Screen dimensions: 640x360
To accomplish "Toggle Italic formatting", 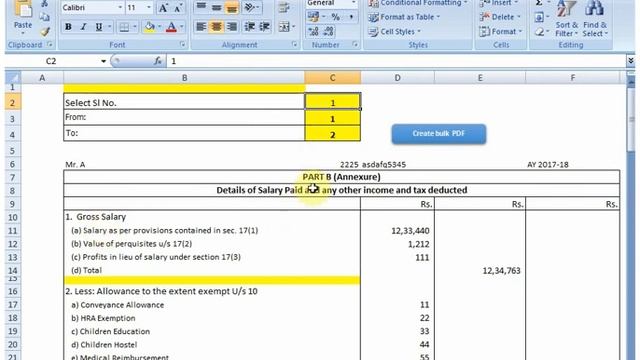I will [x=83, y=27].
